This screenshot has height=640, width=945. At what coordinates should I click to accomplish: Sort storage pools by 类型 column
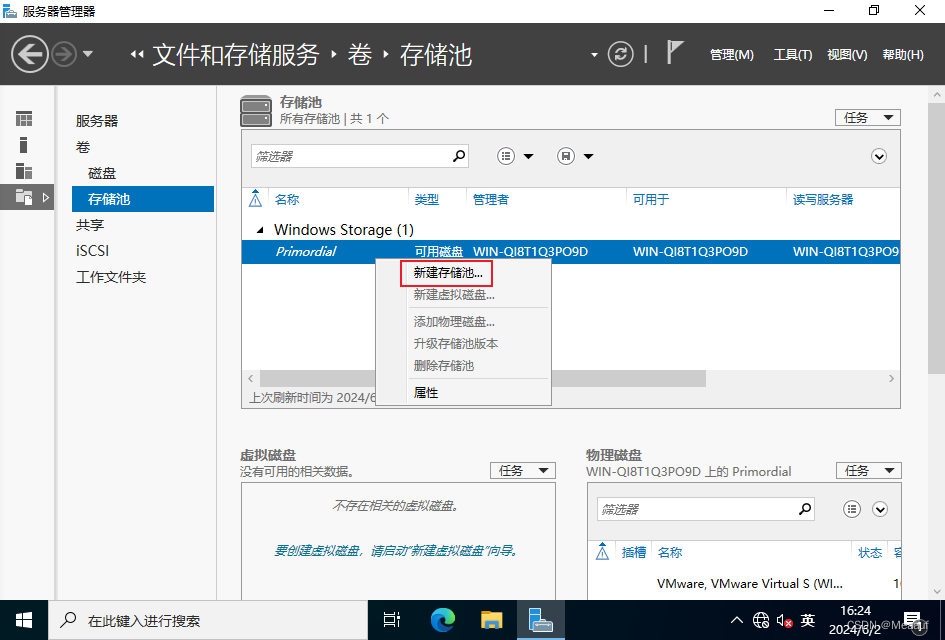[x=427, y=199]
